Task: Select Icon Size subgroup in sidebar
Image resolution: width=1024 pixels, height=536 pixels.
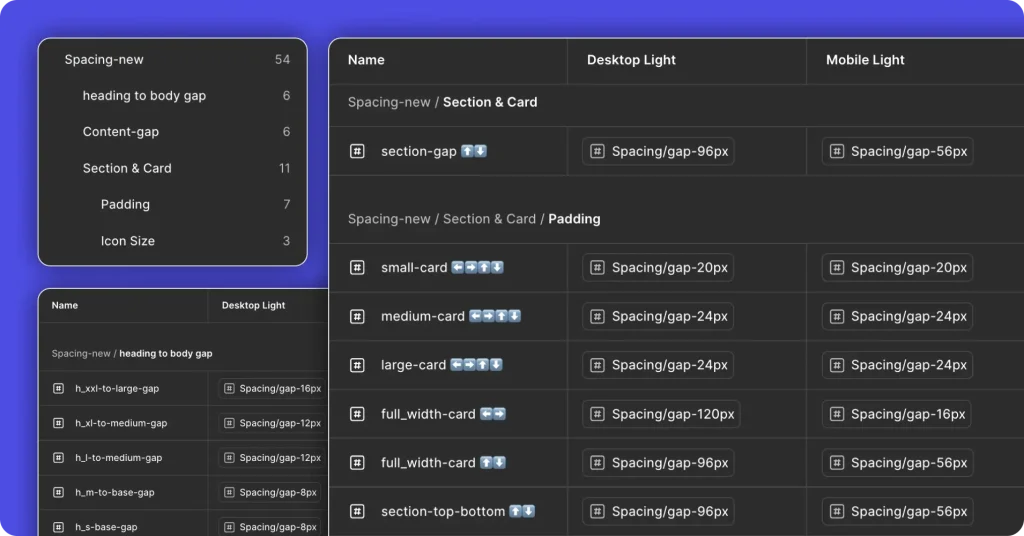Action: 172,241
